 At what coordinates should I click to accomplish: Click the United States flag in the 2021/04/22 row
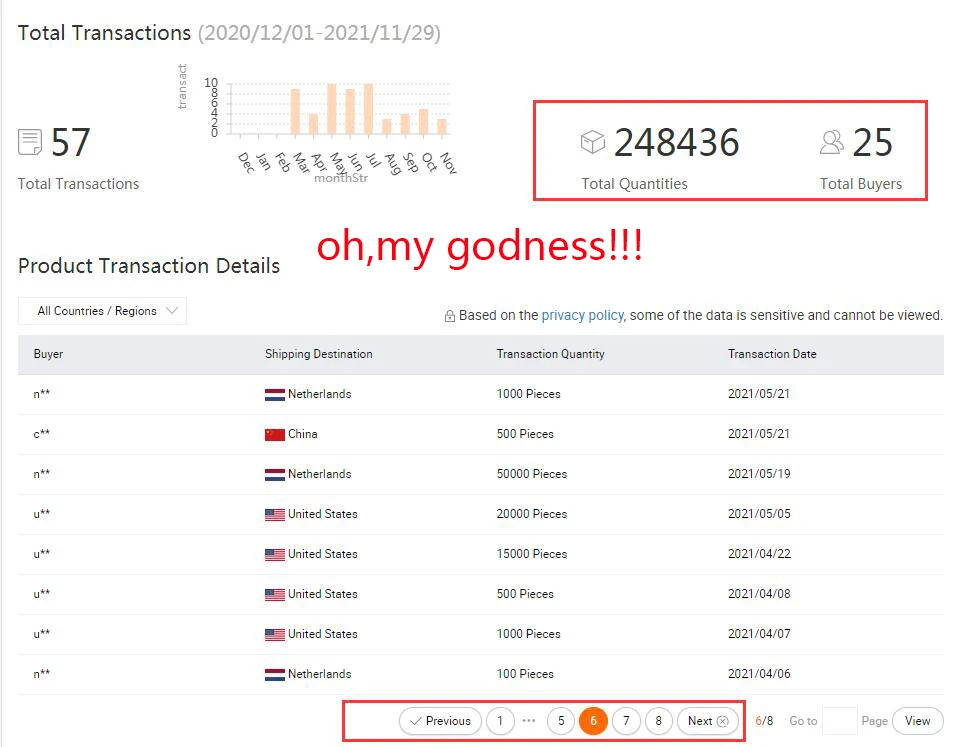coord(275,554)
